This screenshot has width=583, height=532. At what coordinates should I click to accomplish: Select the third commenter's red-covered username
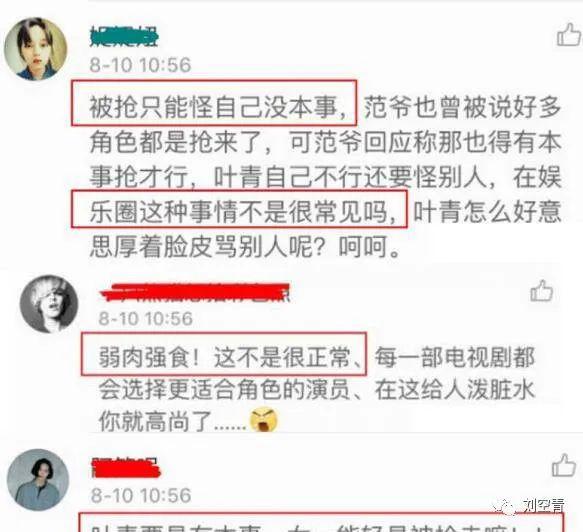pos(126,467)
